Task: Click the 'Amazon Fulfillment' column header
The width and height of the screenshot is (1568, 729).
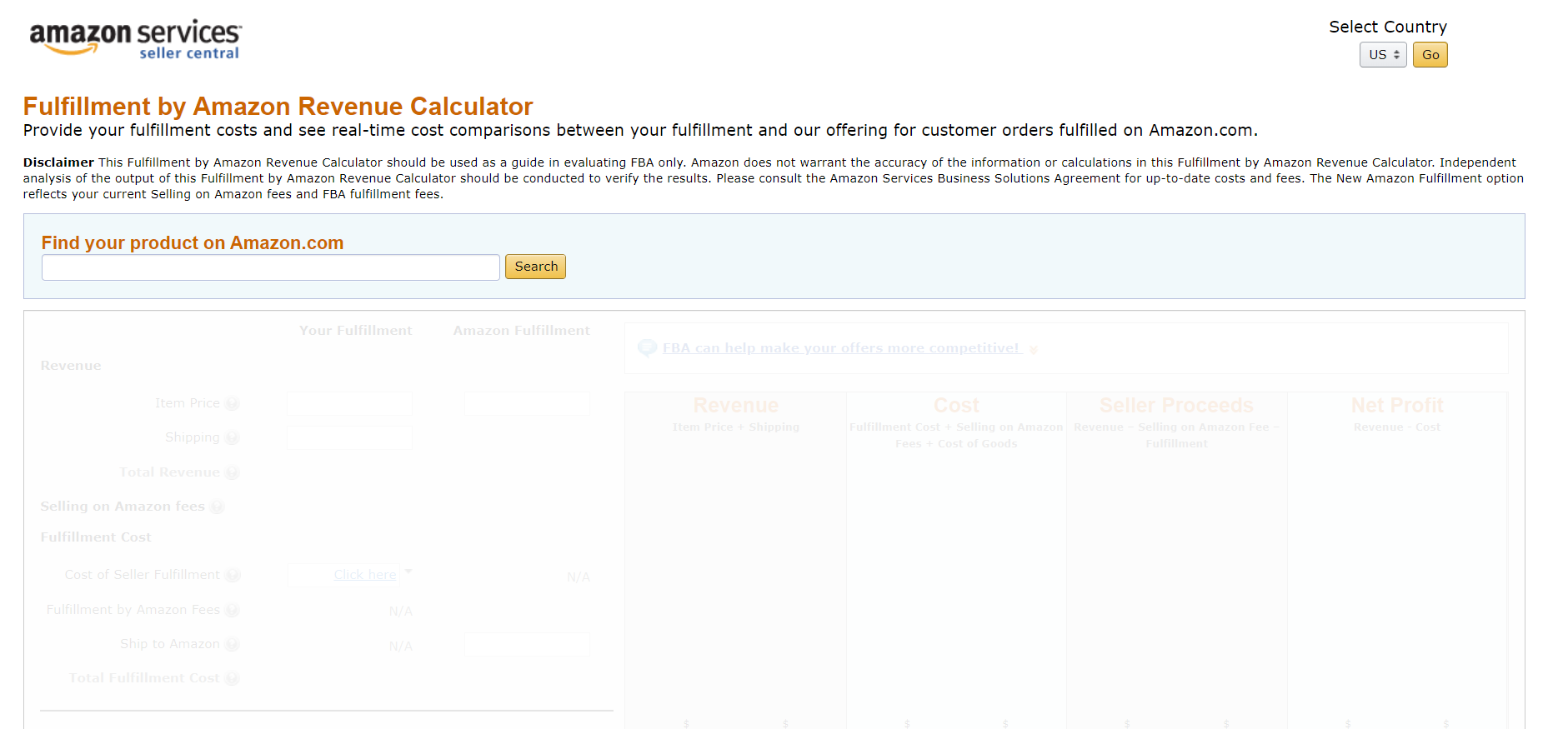Action: (x=521, y=331)
